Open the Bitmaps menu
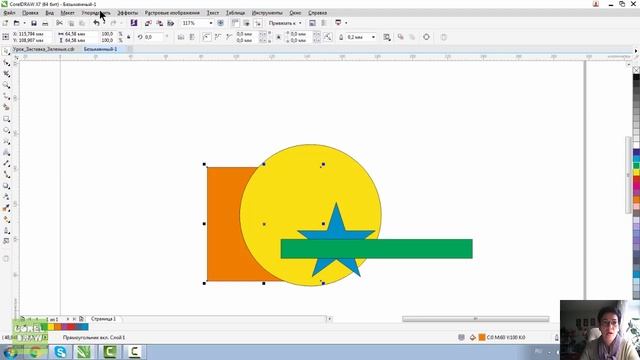The height and width of the screenshot is (360, 640). 172,13
